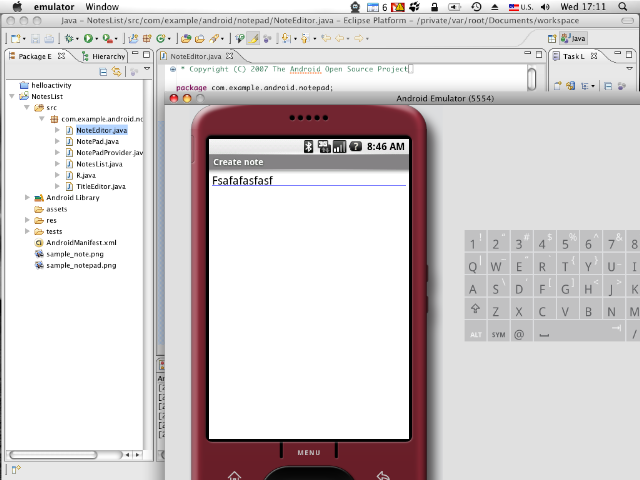The height and width of the screenshot is (480, 640).
Task: Click the New Java Package toolbar icon
Action: point(147,38)
